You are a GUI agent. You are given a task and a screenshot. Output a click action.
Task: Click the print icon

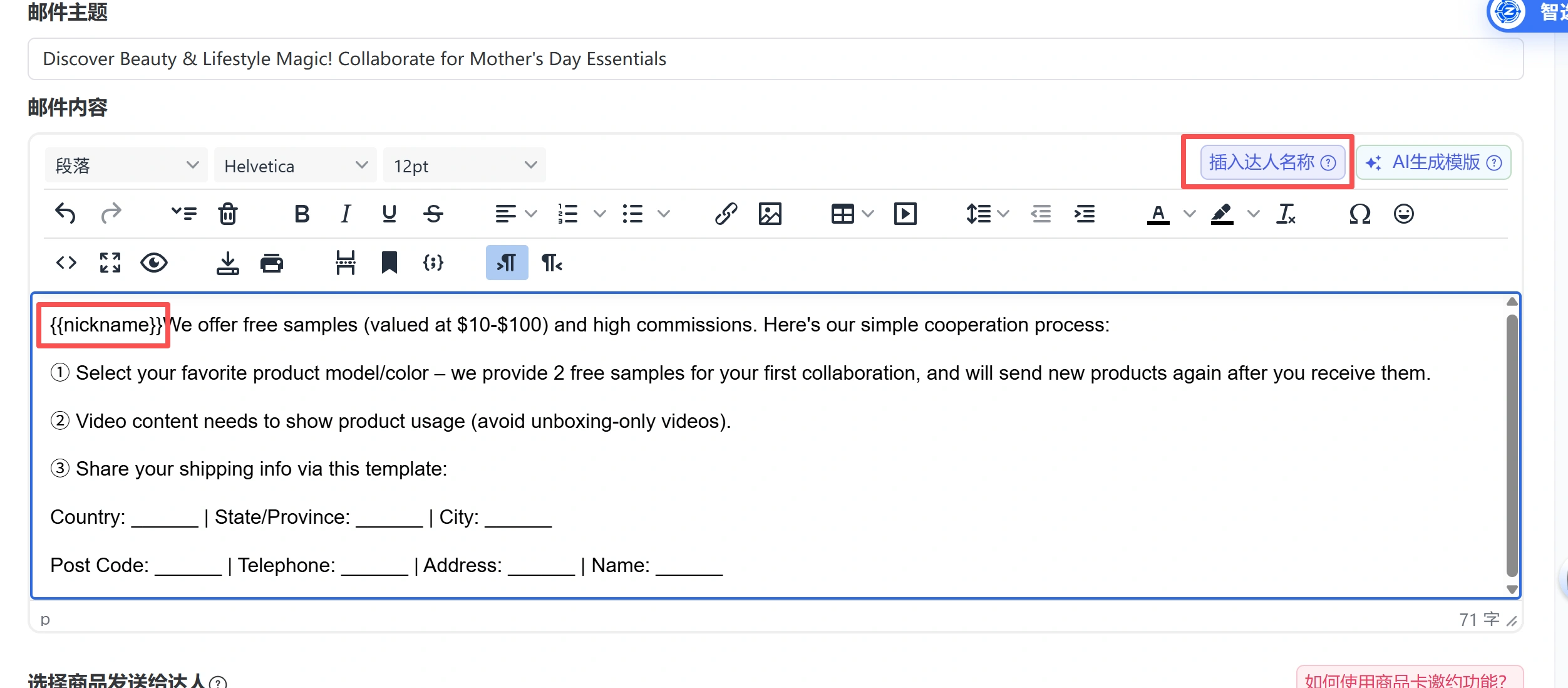click(271, 263)
